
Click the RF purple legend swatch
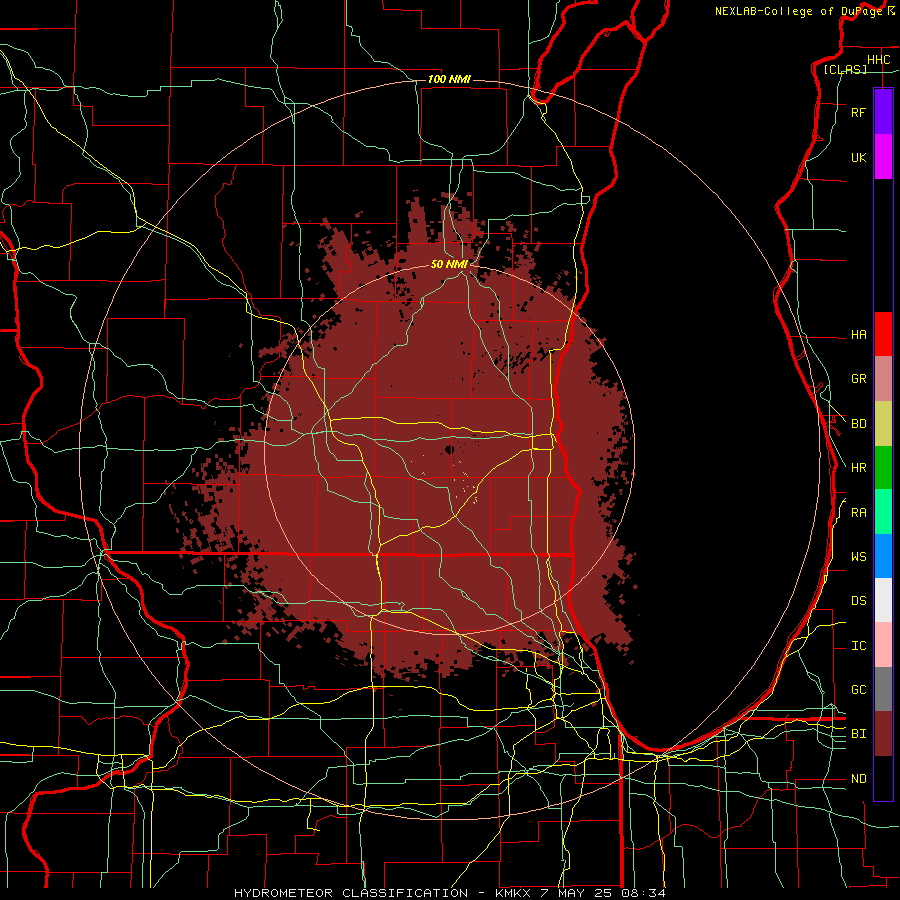(x=883, y=112)
